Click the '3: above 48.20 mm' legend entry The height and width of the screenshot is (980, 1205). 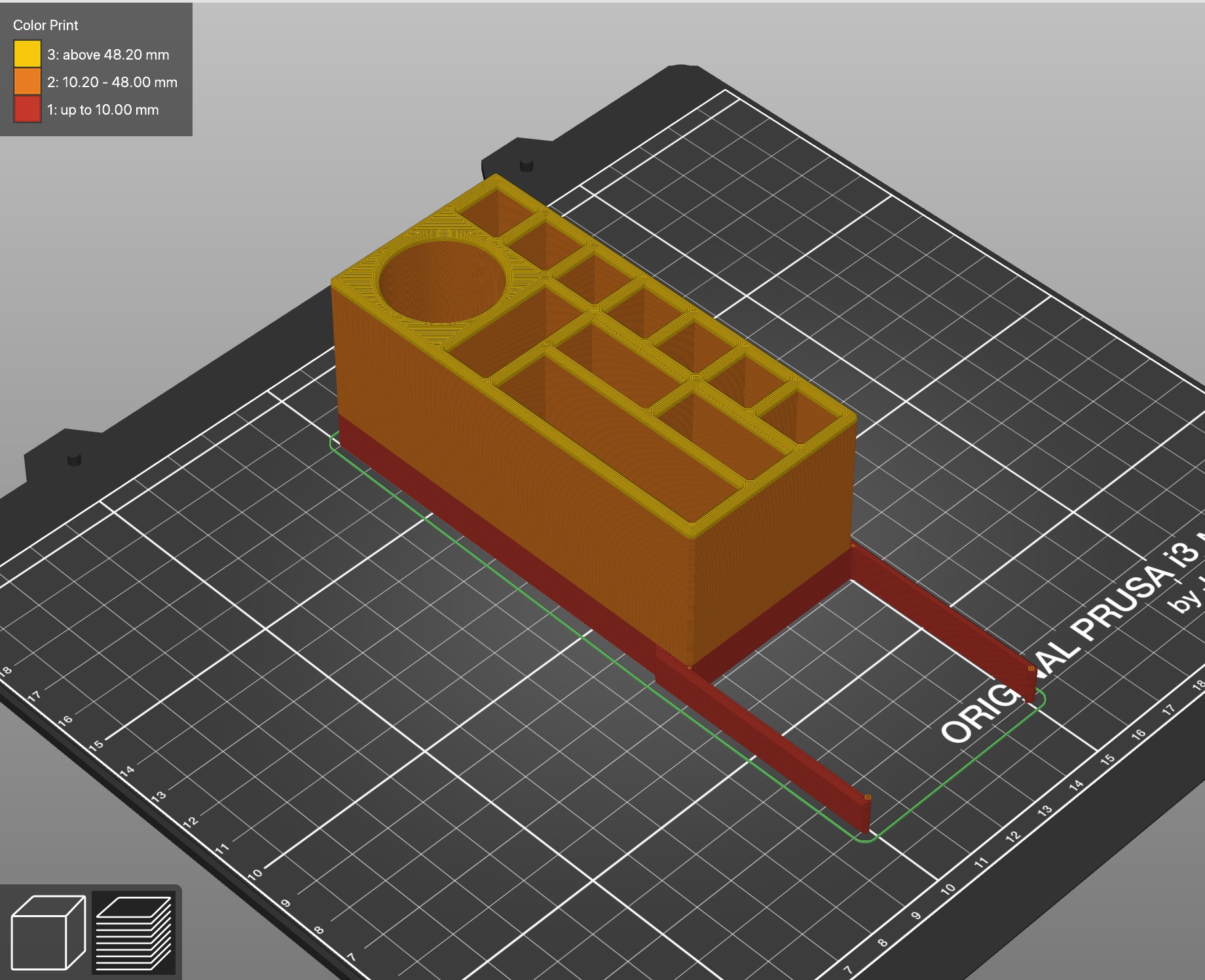coord(108,54)
